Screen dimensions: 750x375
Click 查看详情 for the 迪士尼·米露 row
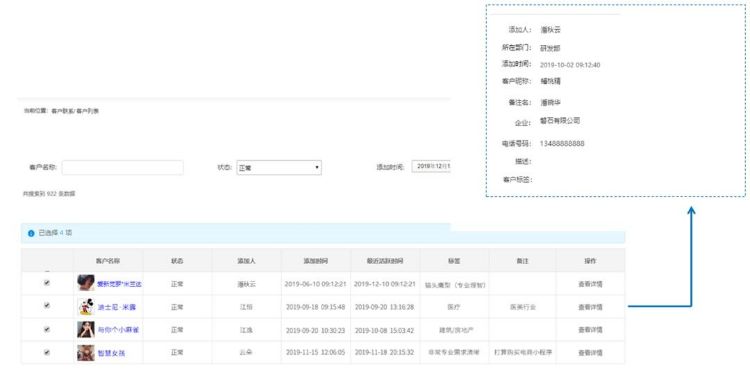(590, 307)
